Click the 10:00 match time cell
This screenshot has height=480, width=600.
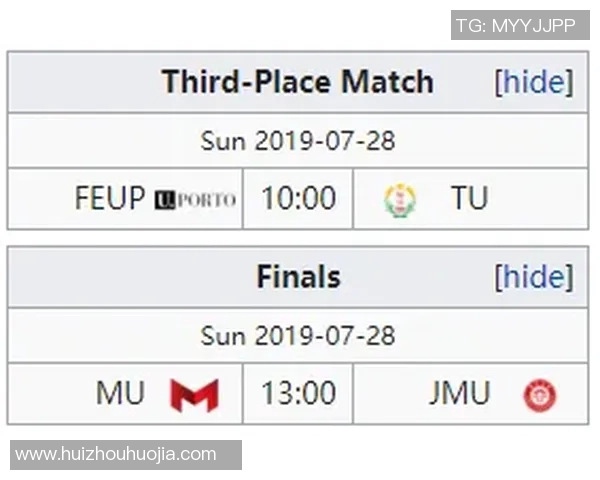[x=298, y=199]
